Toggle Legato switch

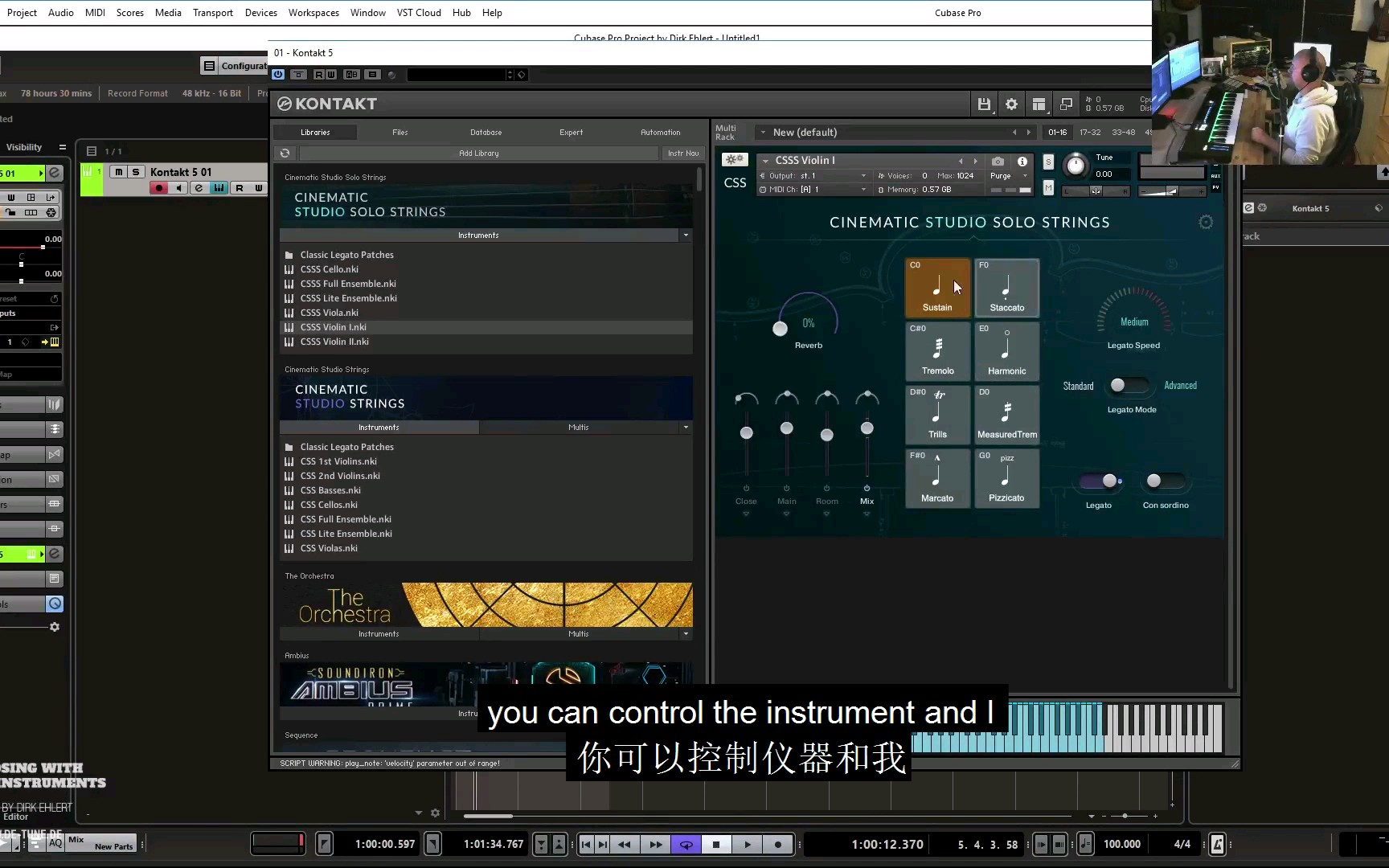click(1100, 481)
